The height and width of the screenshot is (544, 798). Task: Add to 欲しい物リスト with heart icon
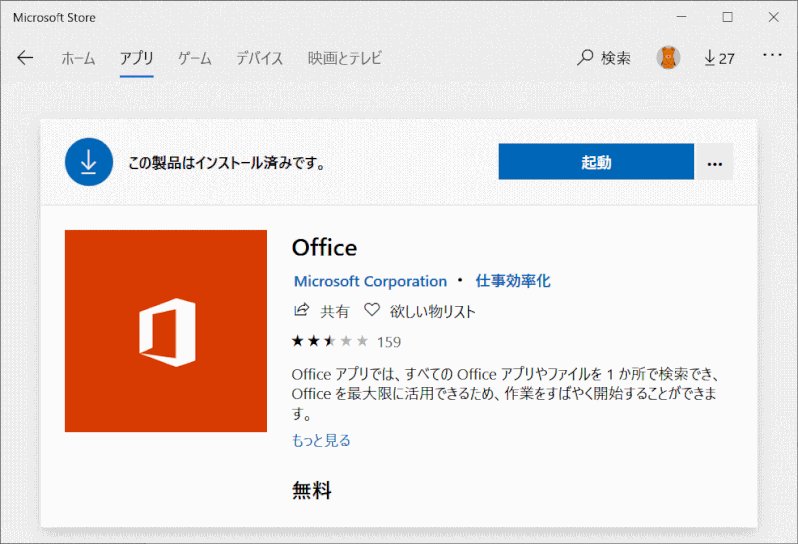(420, 311)
